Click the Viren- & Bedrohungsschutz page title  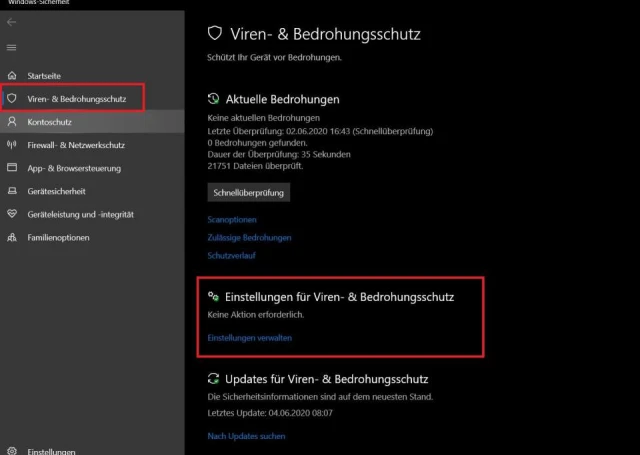point(325,34)
